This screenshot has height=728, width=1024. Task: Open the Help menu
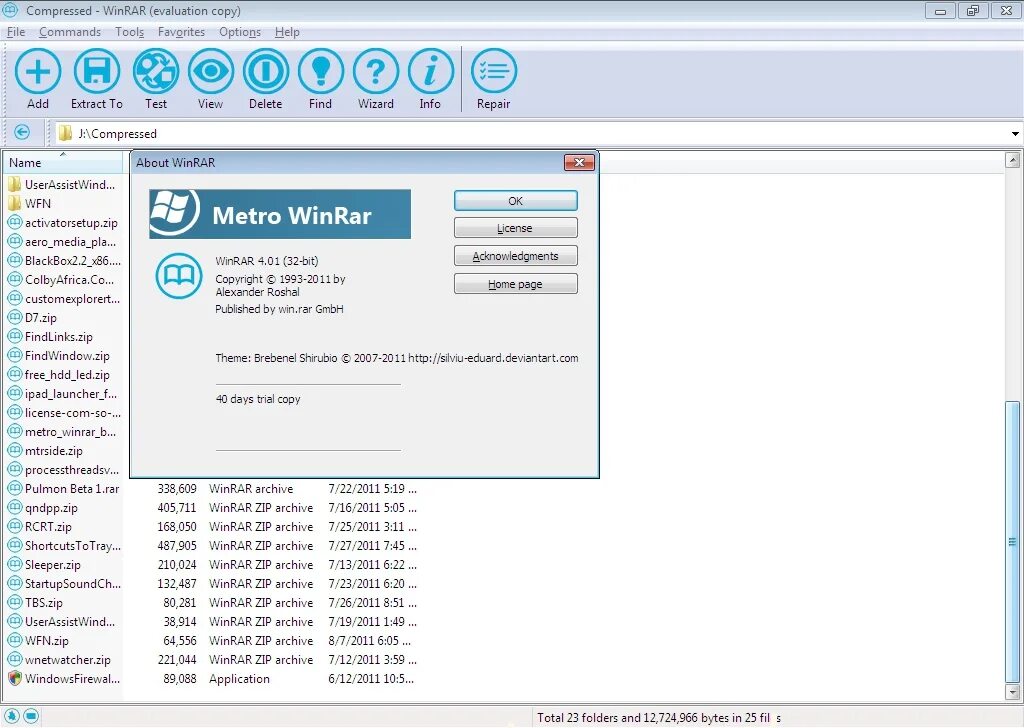[x=287, y=32]
